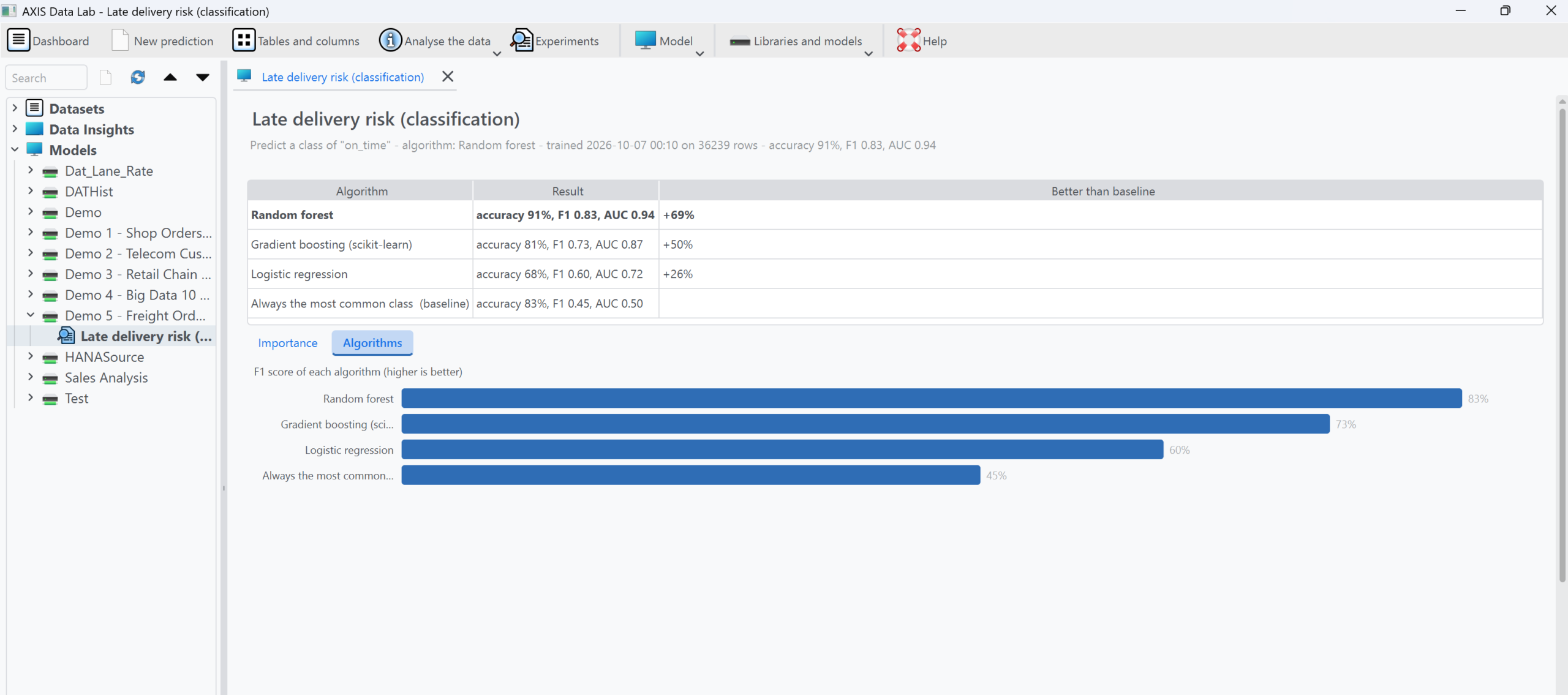Collapse Demo 5 - Freight Ord... node
1568x695 pixels.
coord(31,315)
